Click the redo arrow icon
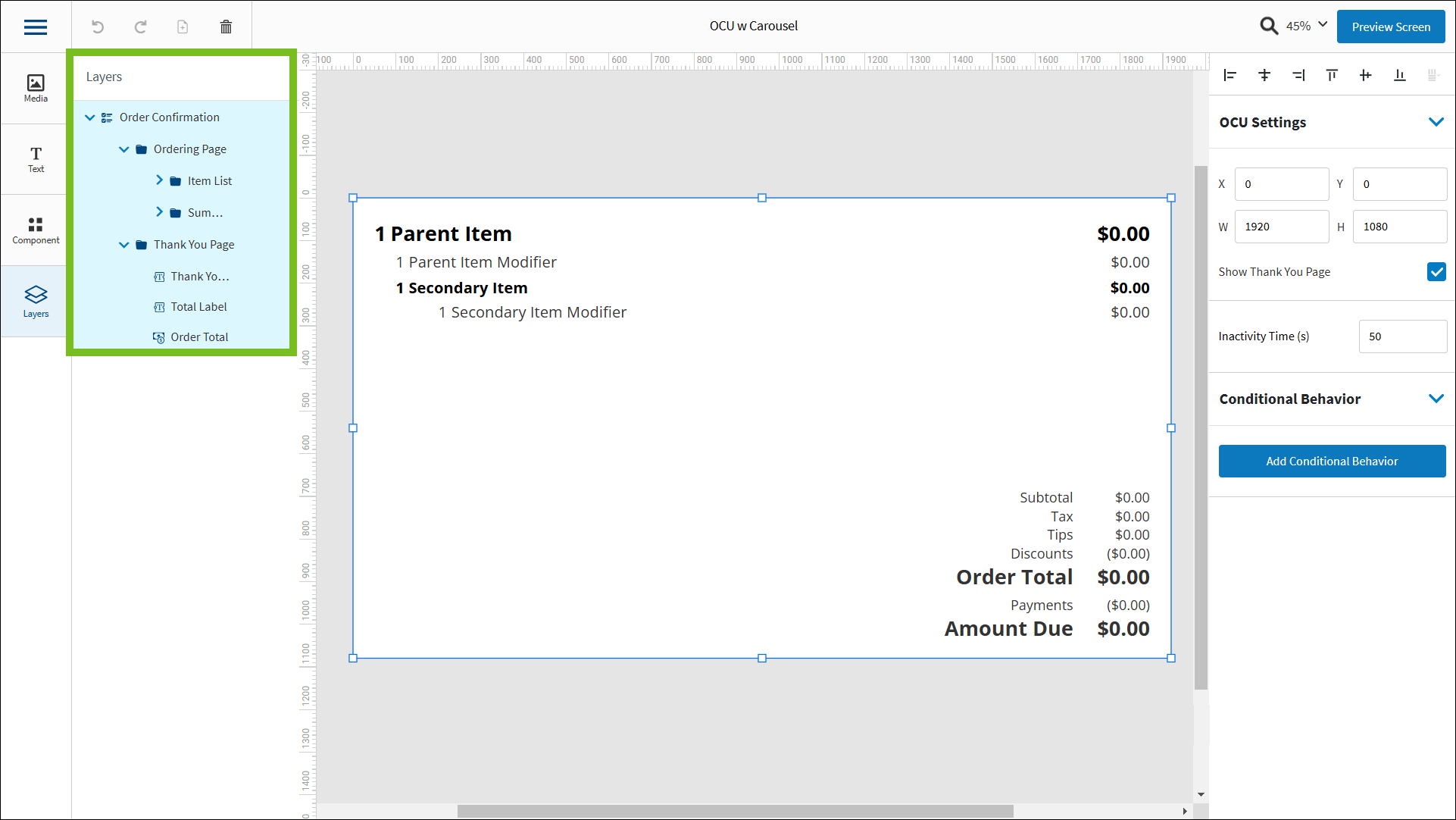The height and width of the screenshot is (820, 1456). click(140, 27)
